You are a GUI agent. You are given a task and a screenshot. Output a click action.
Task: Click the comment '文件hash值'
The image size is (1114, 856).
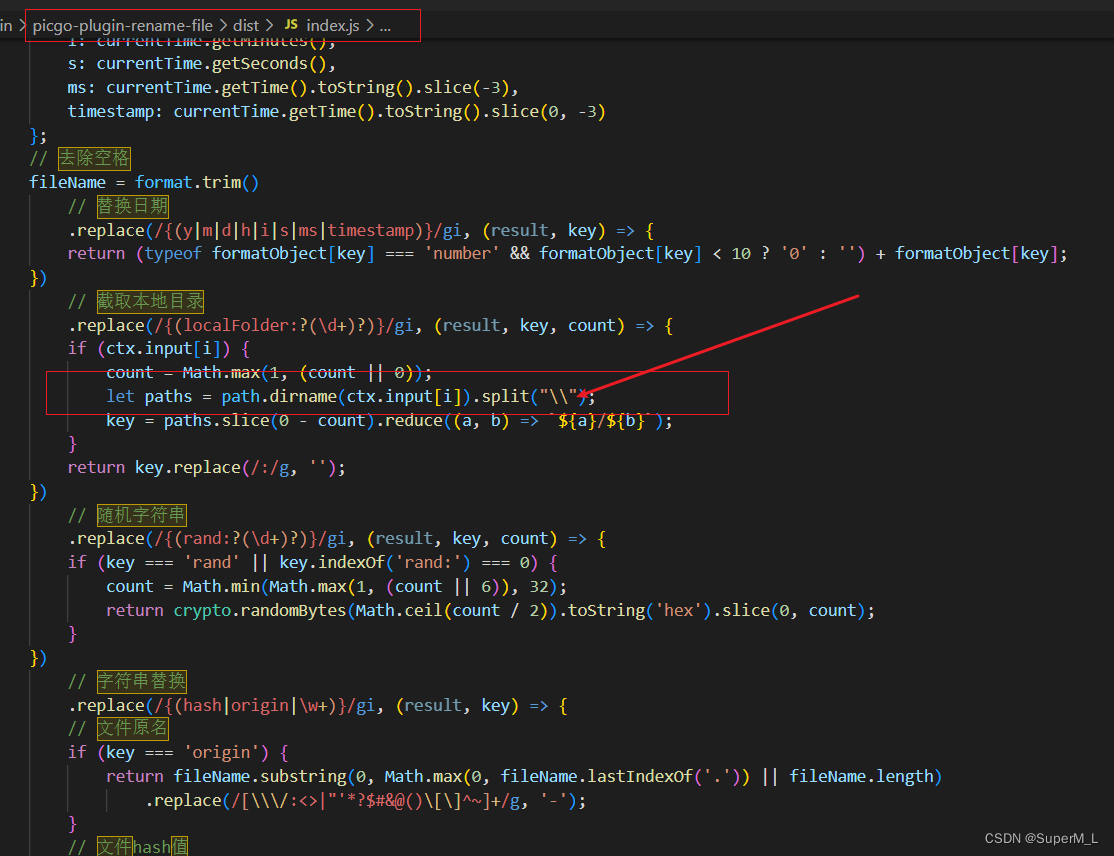(142, 847)
